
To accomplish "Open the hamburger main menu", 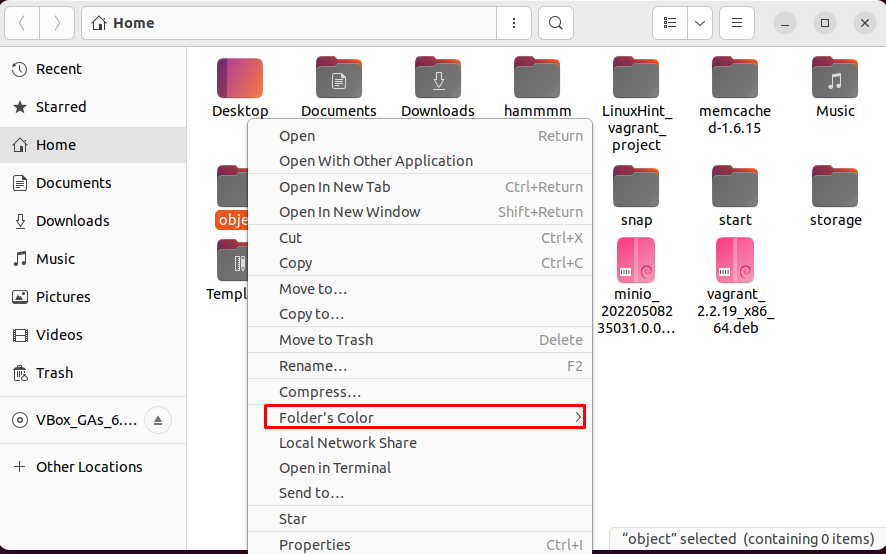I will tap(737, 23).
